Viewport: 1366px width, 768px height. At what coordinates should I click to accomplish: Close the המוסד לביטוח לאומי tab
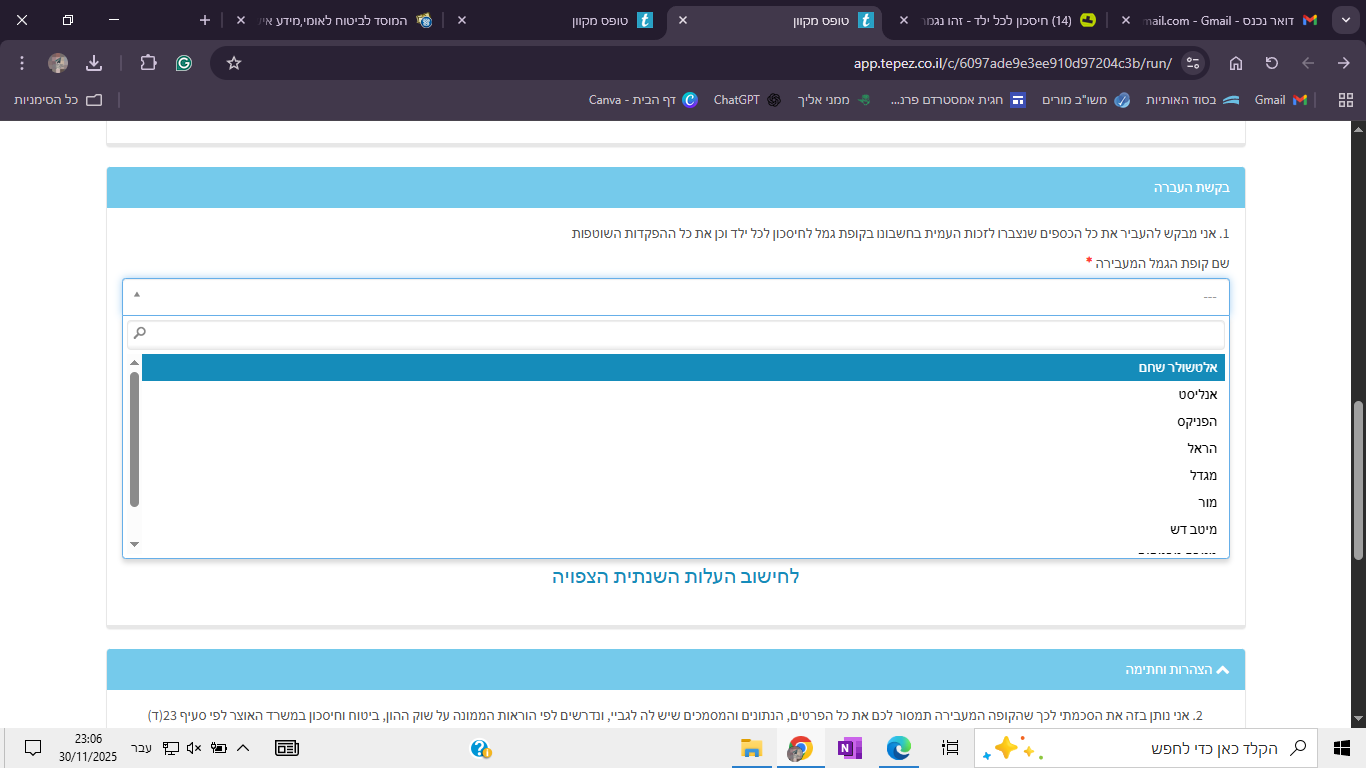point(240,20)
